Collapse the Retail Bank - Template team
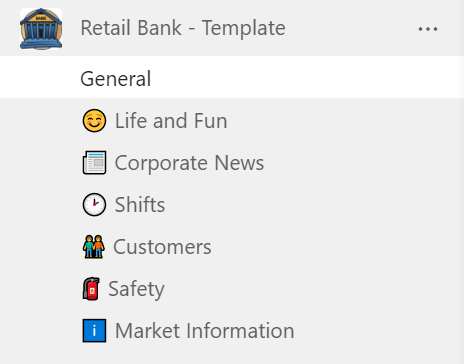The image size is (464, 364). pos(232,28)
